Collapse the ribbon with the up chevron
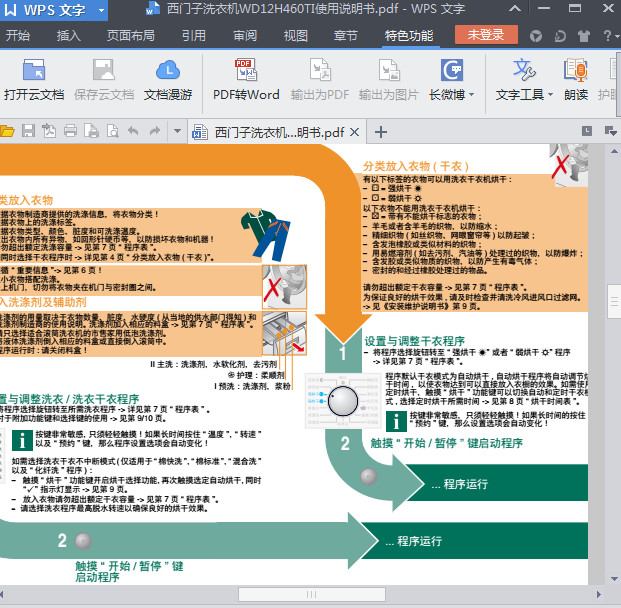Image resolution: width=621 pixels, height=608 pixels. (515, 8)
